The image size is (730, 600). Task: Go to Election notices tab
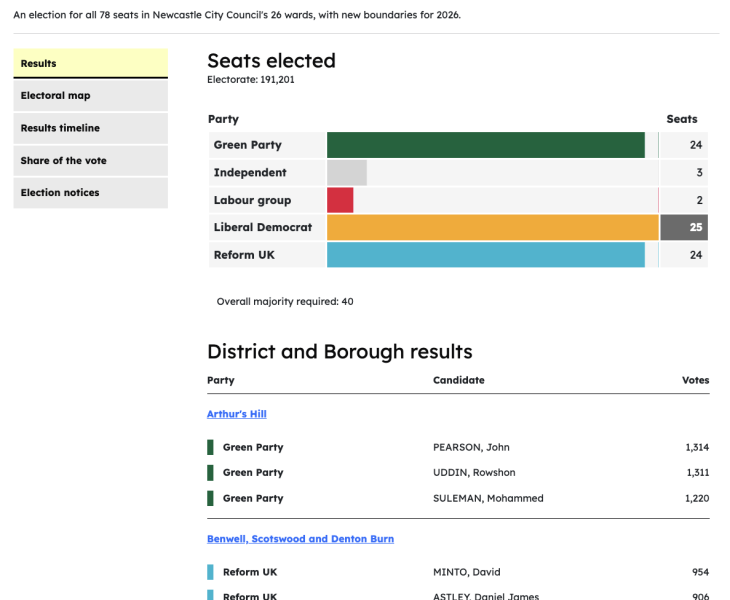[90, 193]
